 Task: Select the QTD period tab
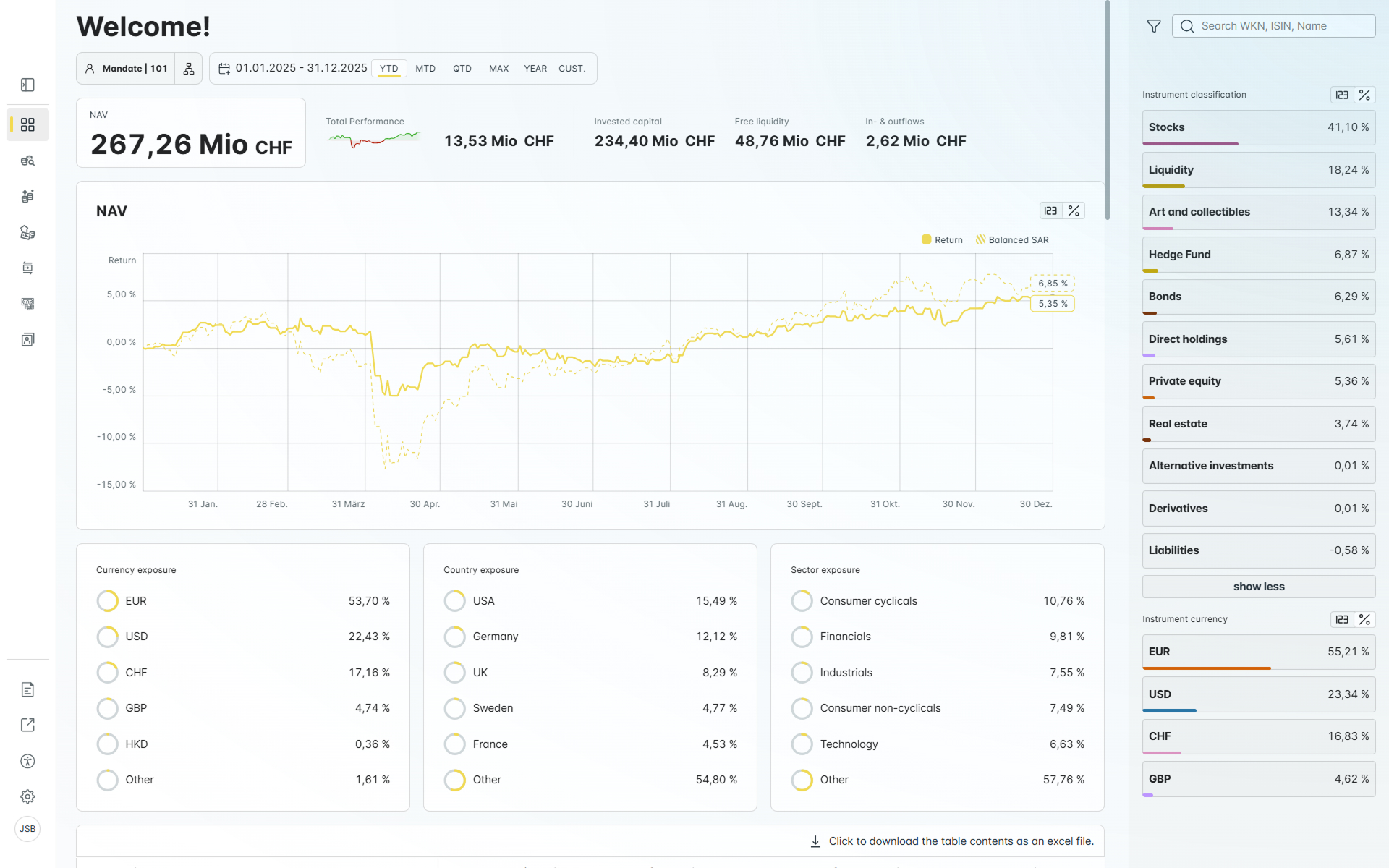point(462,69)
